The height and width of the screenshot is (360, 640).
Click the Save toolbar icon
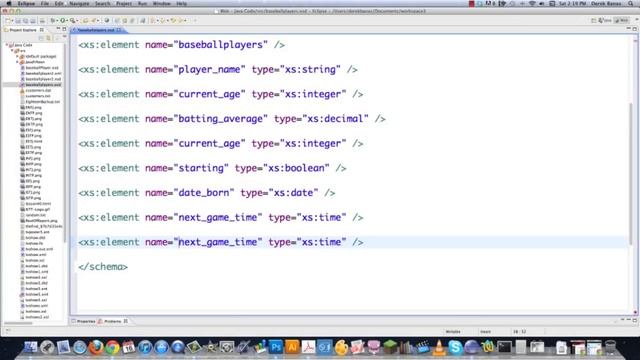click(18, 20)
